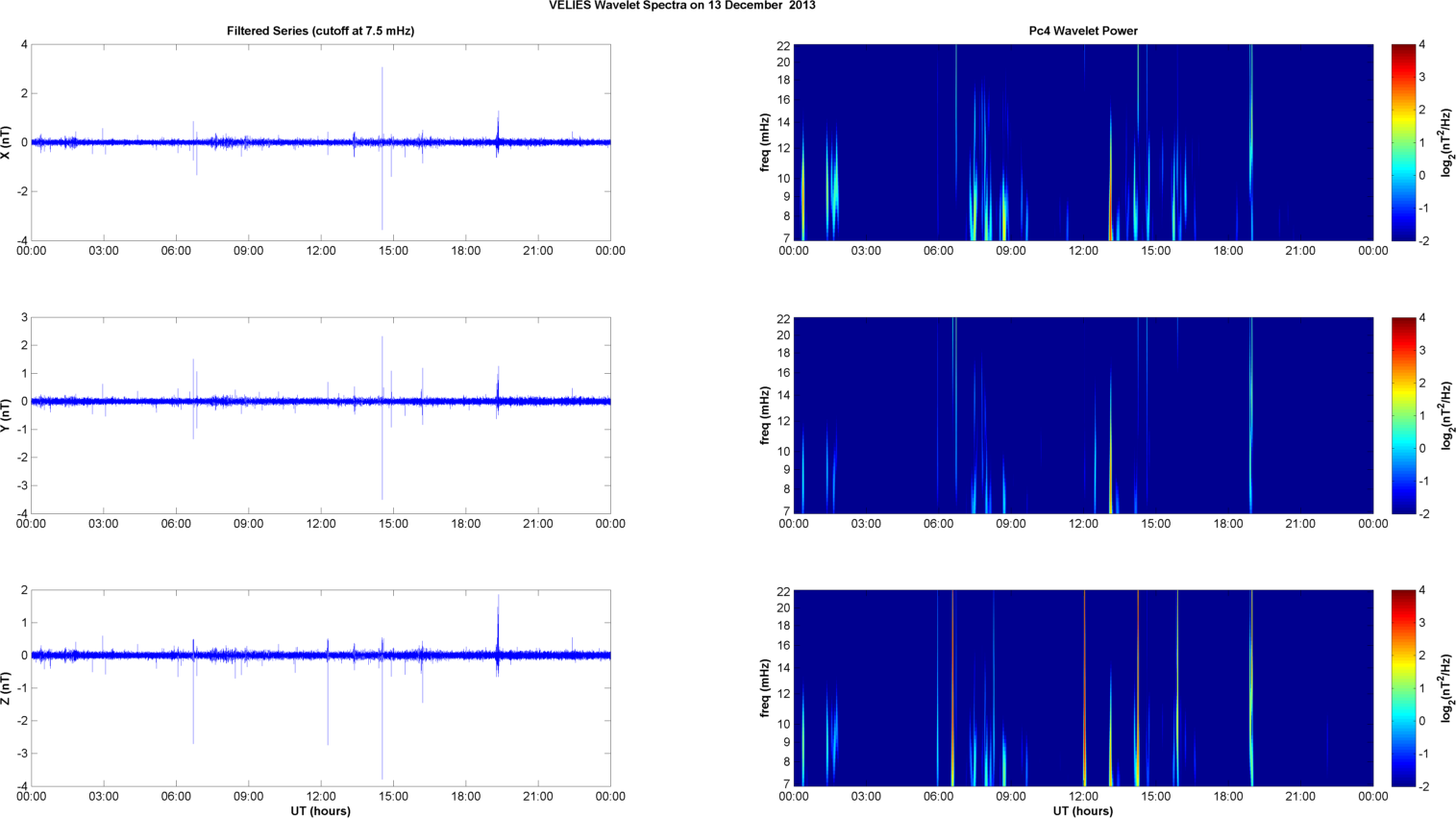Screen dimensions: 1456x818
Task: Select the Z (nT) axis label
Action: [7, 688]
